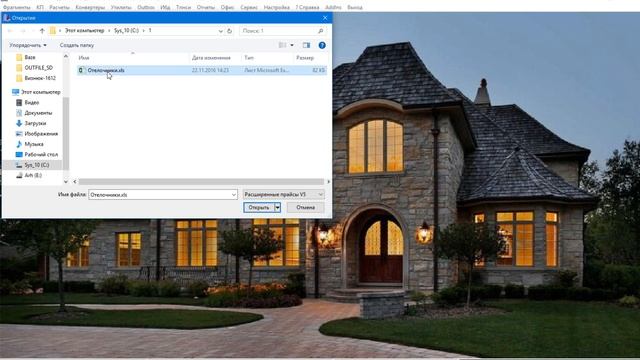Viewport: 640px width, 360px height.
Task: Open the Видео folder in sidebar
Action: pyautogui.click(x=31, y=102)
